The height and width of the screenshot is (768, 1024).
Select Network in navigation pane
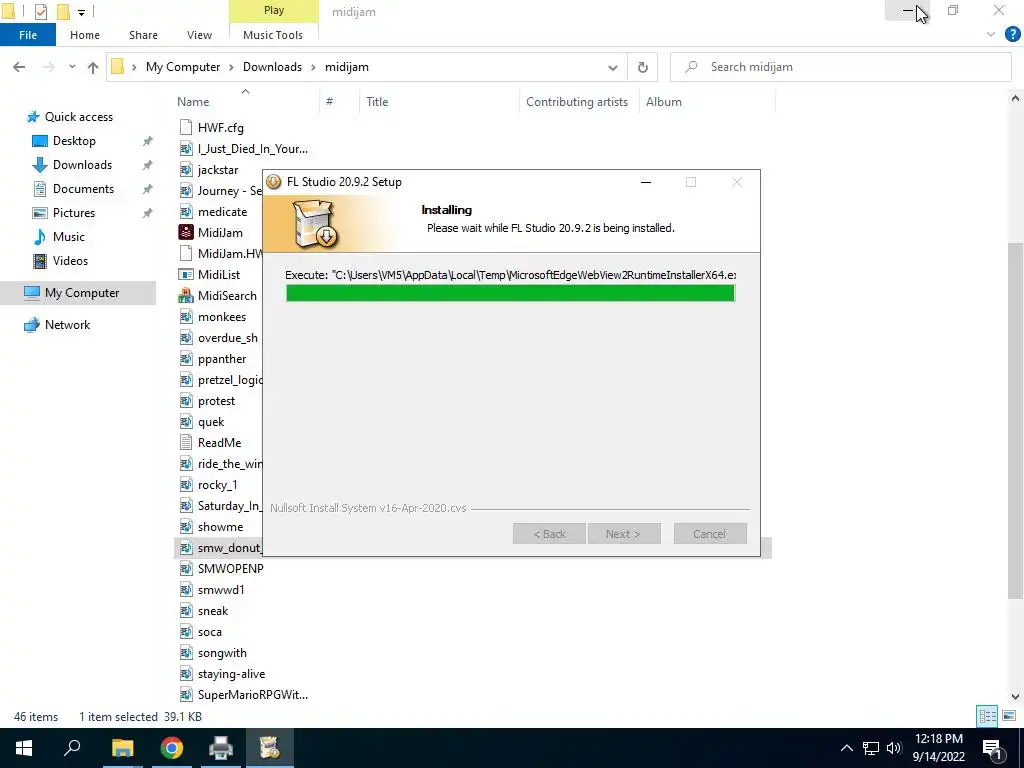[x=67, y=325]
